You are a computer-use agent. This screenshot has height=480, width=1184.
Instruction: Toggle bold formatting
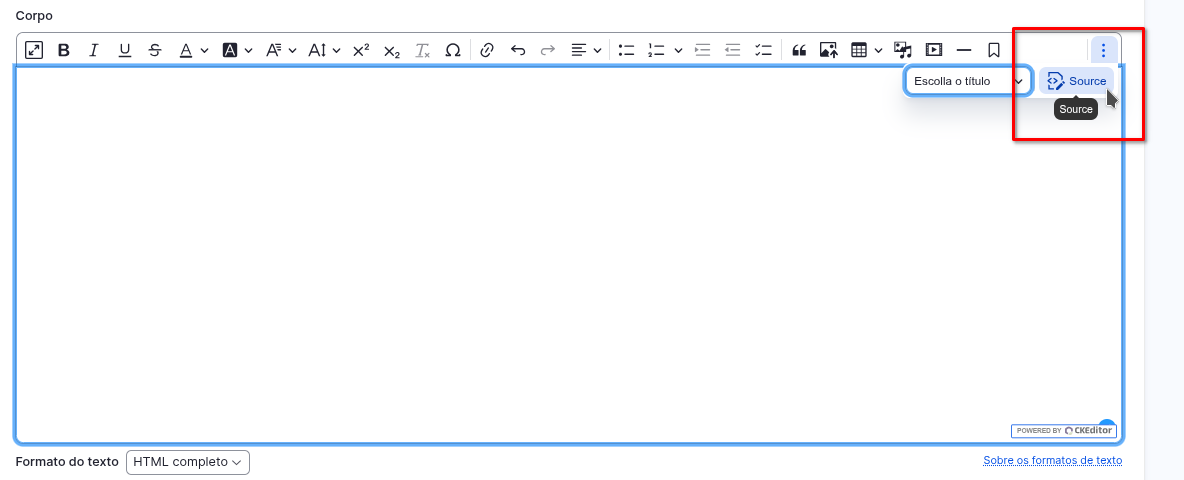[x=64, y=50]
